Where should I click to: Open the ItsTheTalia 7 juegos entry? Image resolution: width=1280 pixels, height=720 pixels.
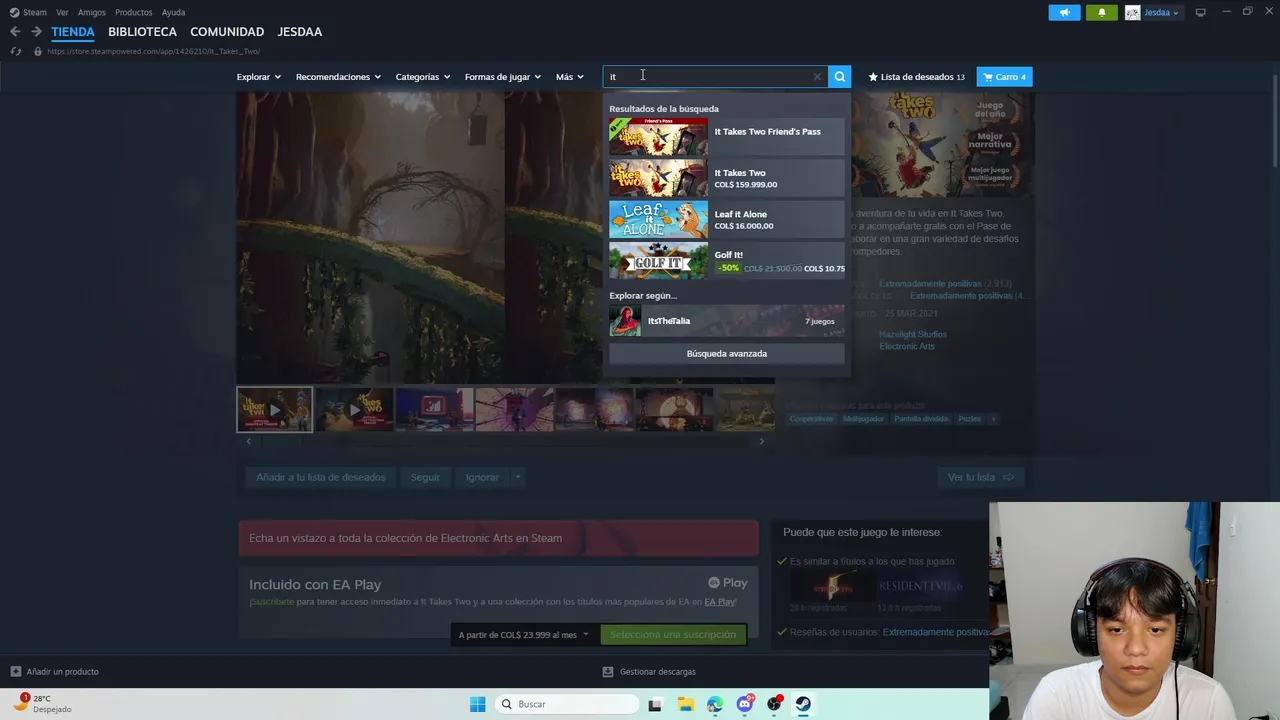click(727, 321)
